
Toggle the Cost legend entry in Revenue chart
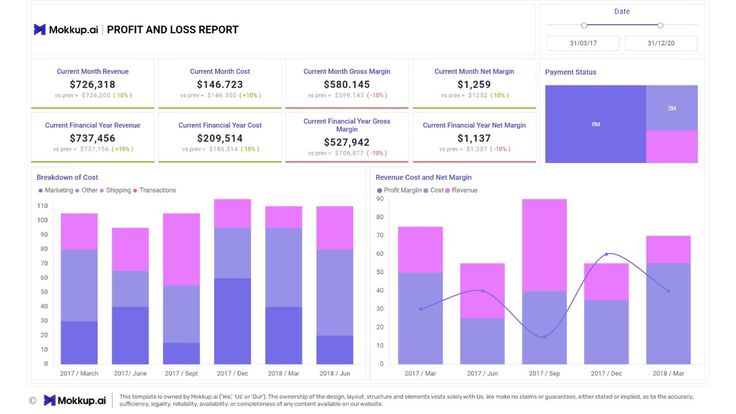click(x=433, y=190)
